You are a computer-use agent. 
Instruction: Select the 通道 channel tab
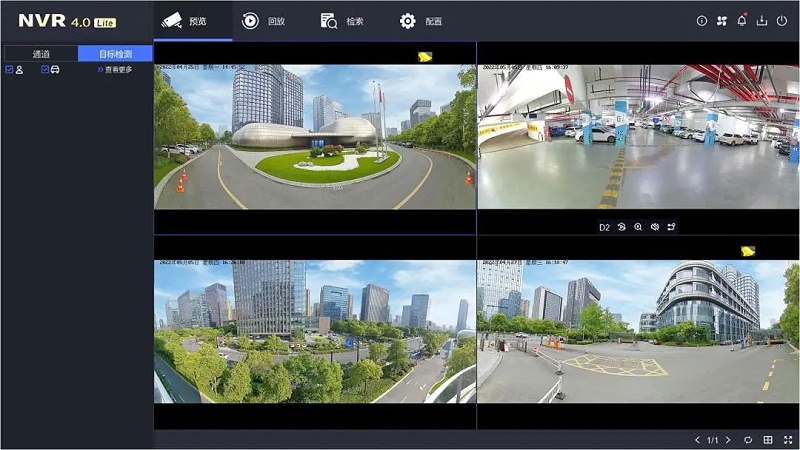[x=40, y=54]
